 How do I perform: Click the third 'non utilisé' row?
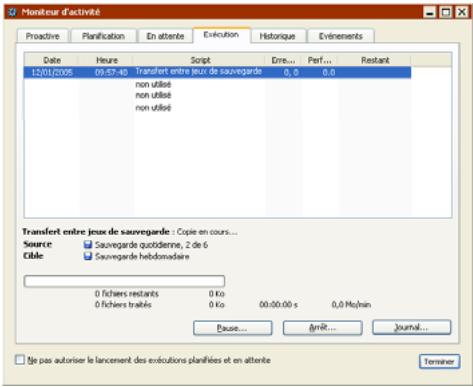coord(153,107)
